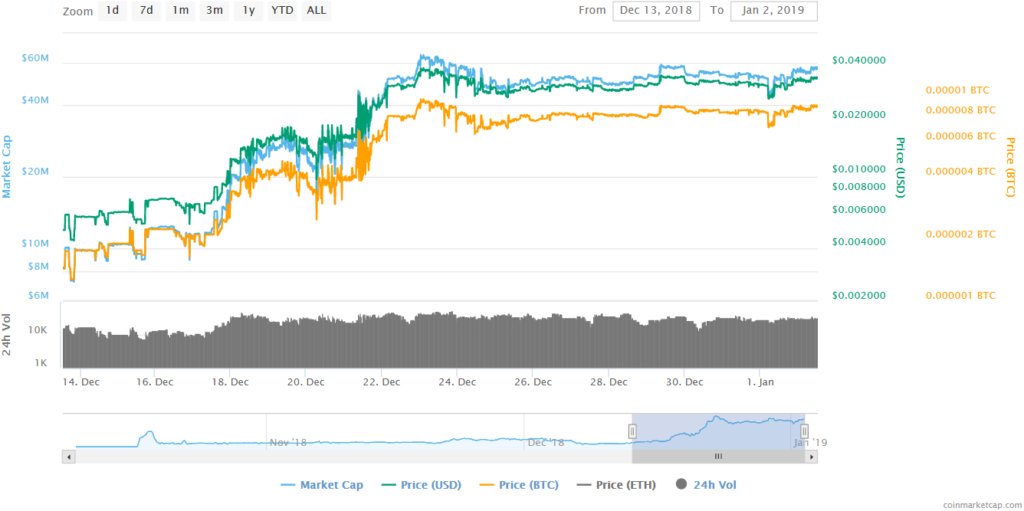Grab the right navigator range handle

pyautogui.click(x=805, y=431)
